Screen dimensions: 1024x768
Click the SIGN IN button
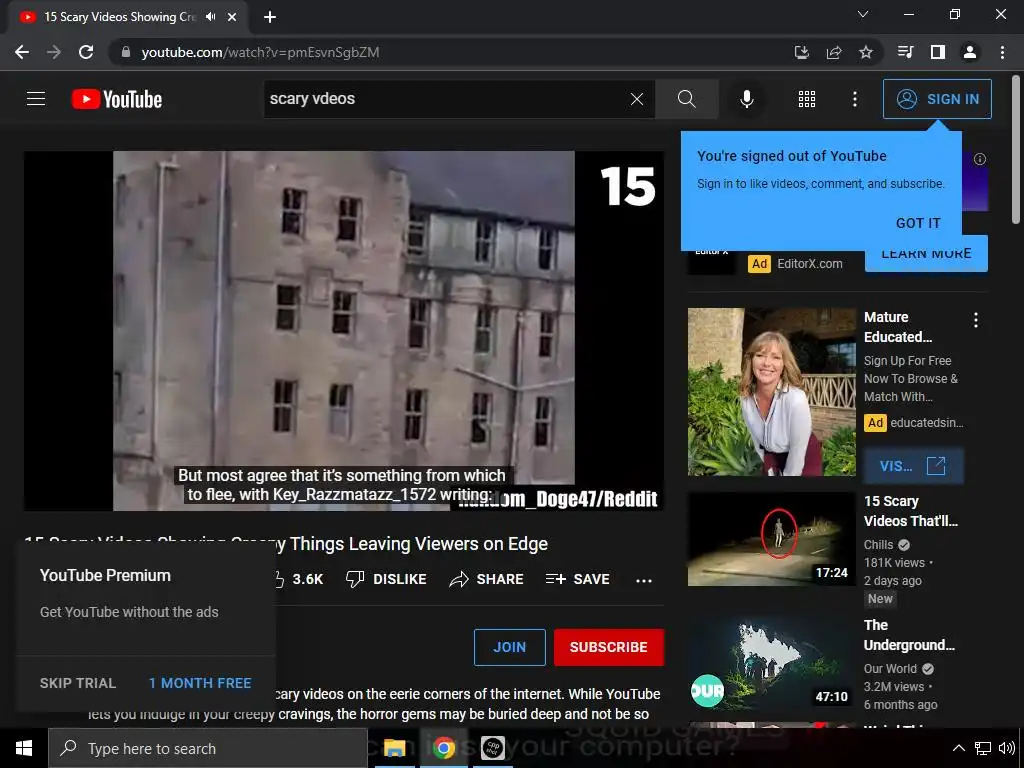pyautogui.click(x=937, y=99)
